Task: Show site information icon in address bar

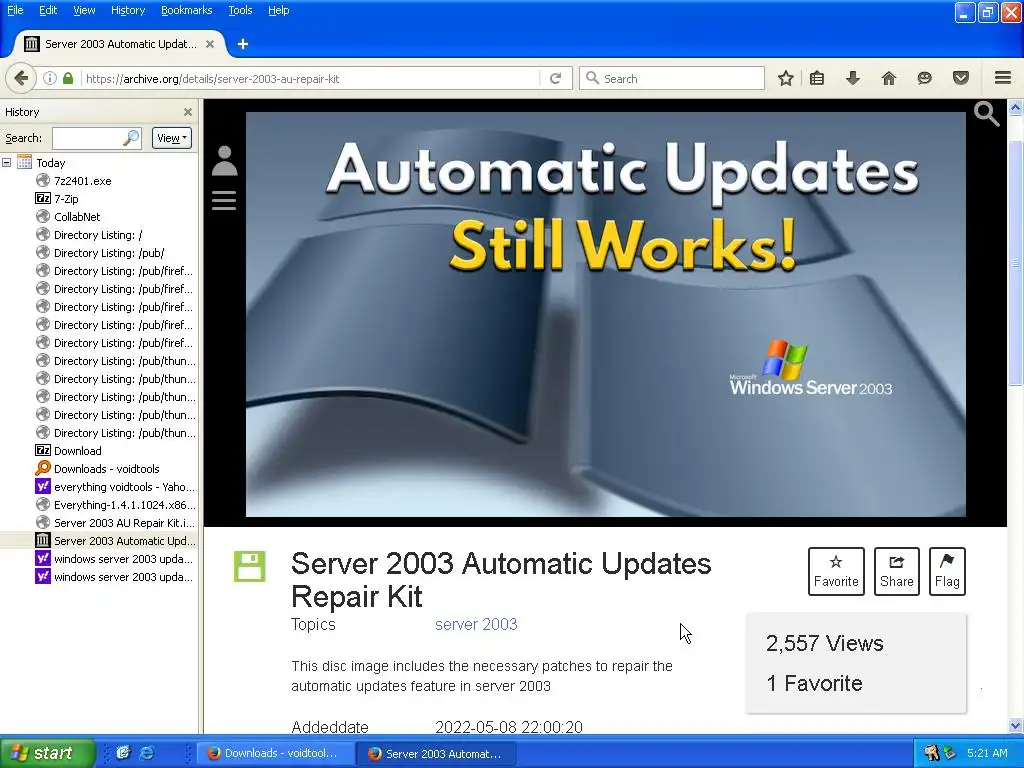Action: (x=50, y=78)
